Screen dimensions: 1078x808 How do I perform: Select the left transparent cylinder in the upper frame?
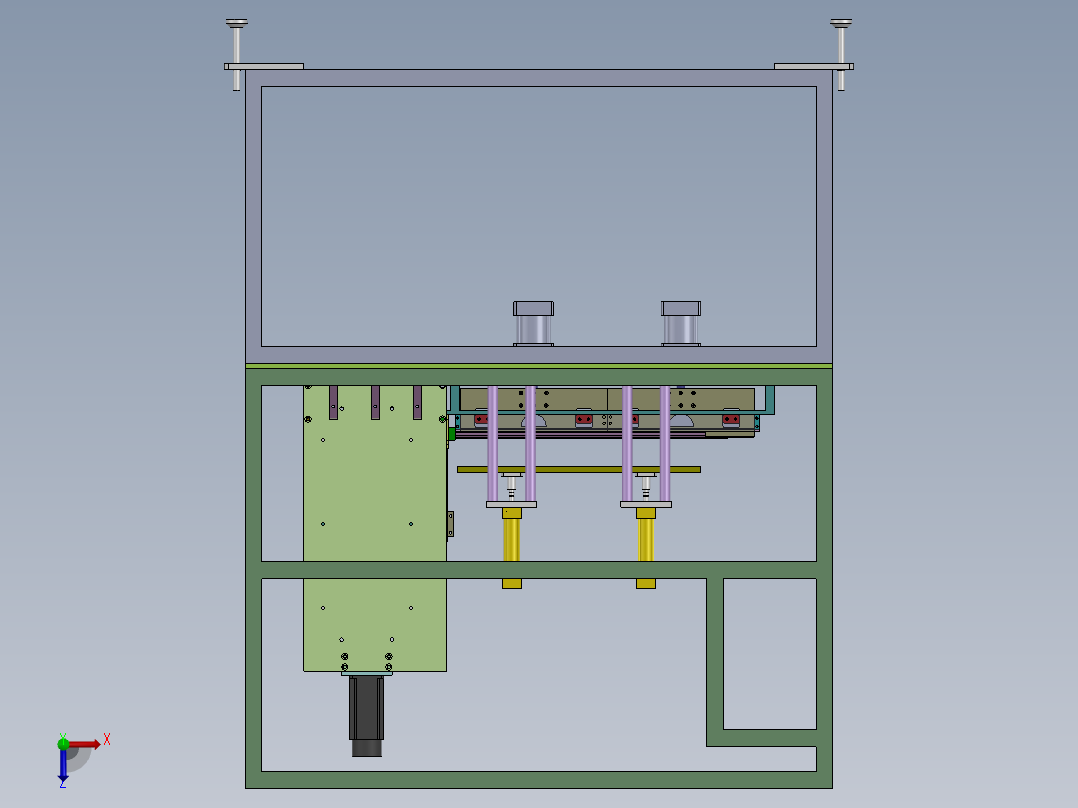[x=534, y=323]
